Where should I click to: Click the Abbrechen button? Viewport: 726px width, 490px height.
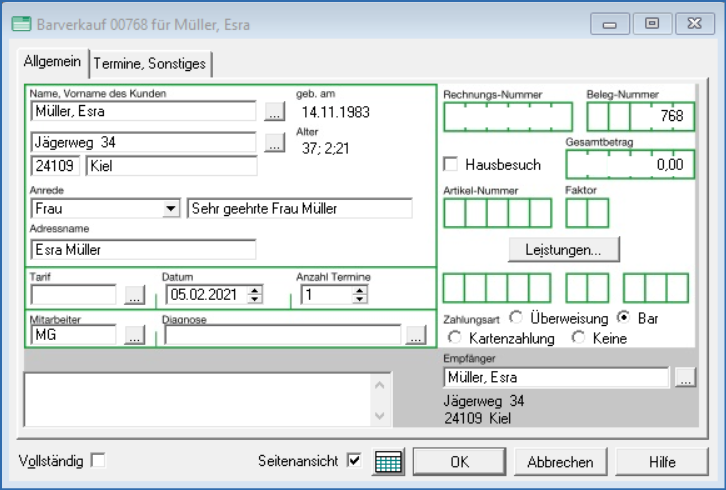(560, 462)
